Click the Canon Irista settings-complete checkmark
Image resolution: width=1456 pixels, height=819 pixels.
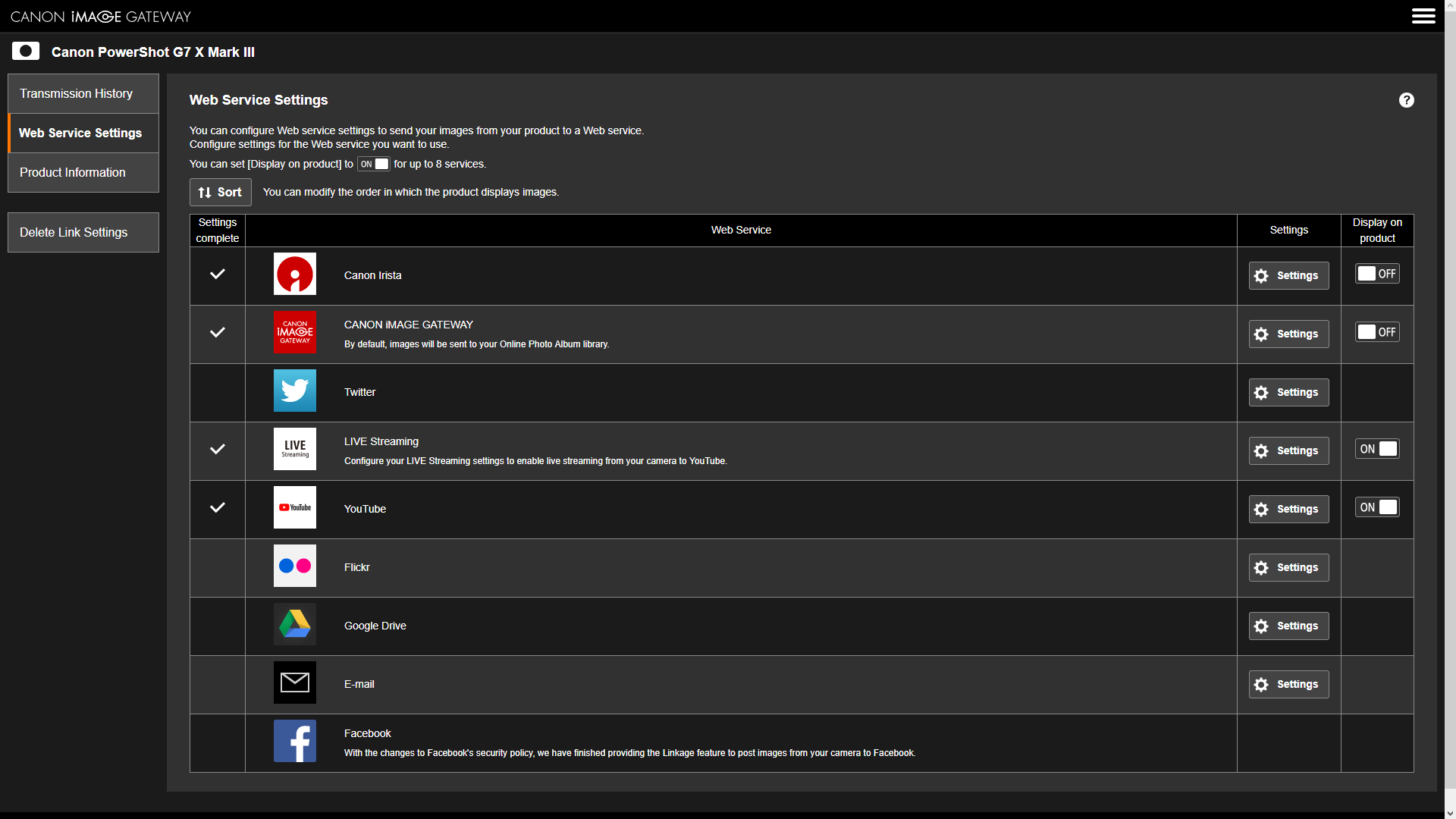click(218, 274)
